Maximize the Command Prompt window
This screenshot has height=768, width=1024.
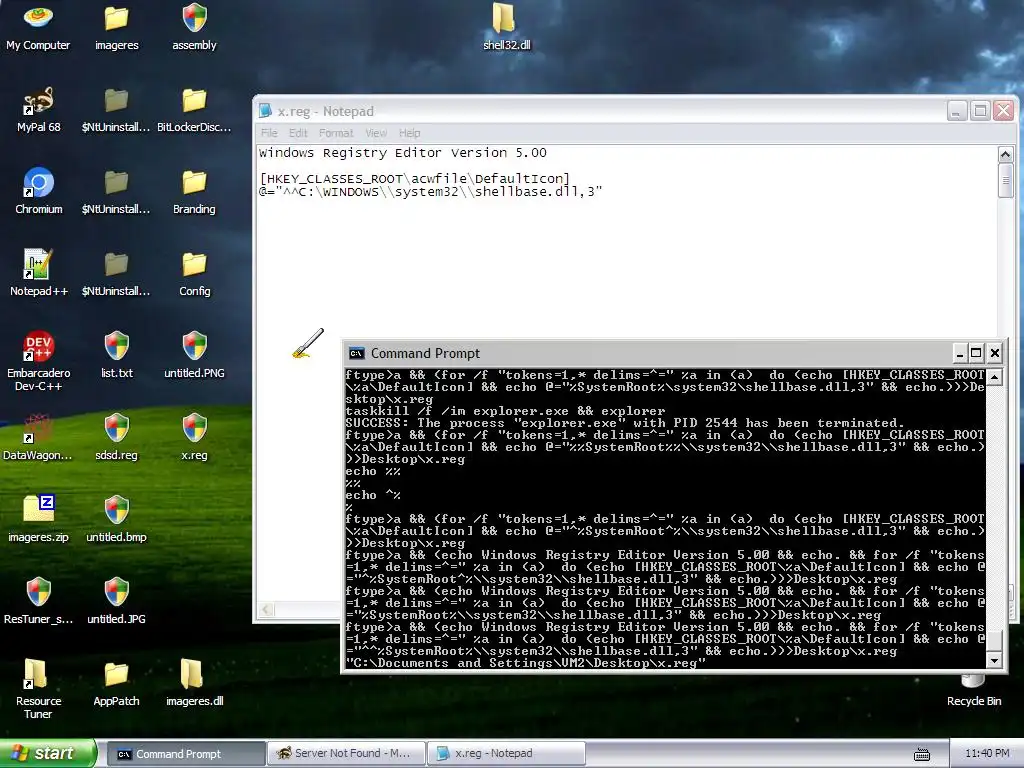pos(976,353)
